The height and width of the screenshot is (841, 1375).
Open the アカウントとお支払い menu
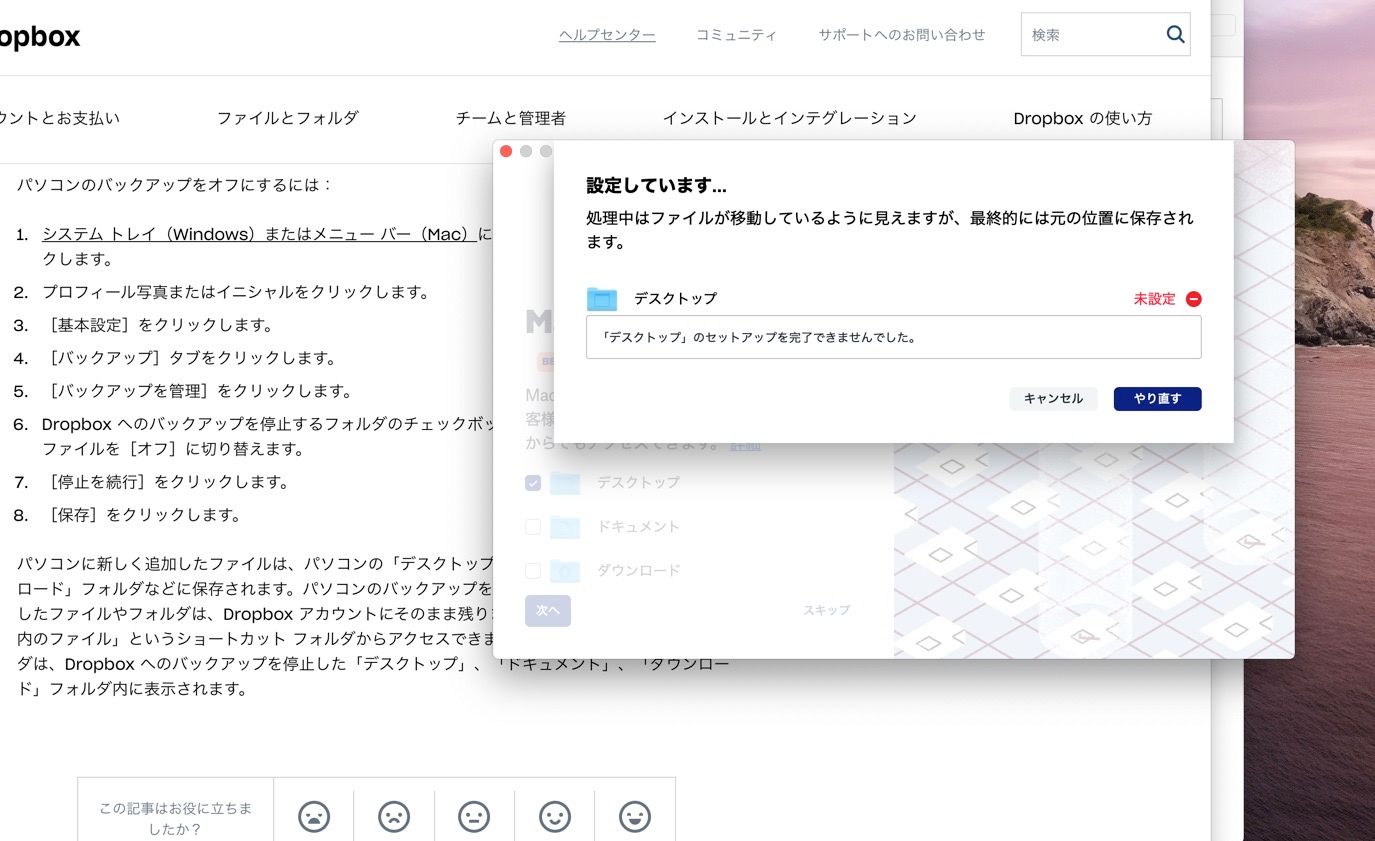pyautogui.click(x=59, y=118)
